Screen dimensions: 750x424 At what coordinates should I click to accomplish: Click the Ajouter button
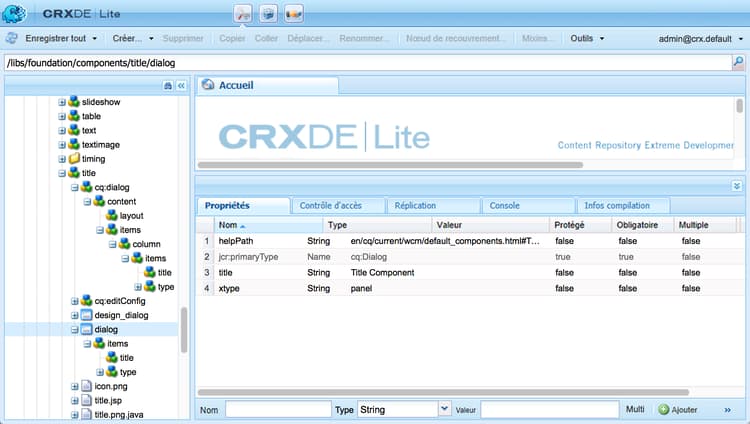(x=678, y=410)
